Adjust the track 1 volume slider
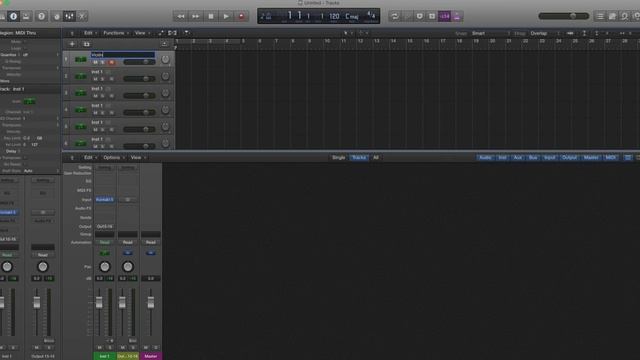The height and width of the screenshot is (360, 640). (x=139, y=62)
